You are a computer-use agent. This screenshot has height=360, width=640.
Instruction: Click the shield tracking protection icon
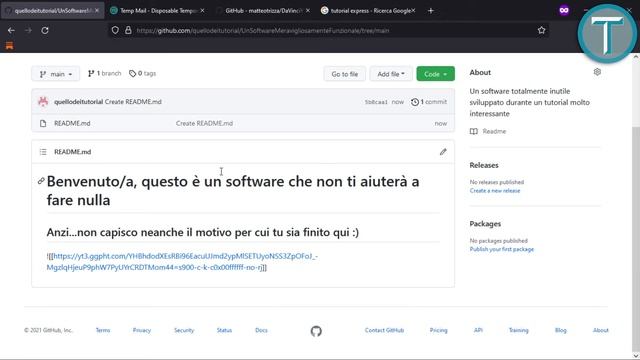point(115,30)
